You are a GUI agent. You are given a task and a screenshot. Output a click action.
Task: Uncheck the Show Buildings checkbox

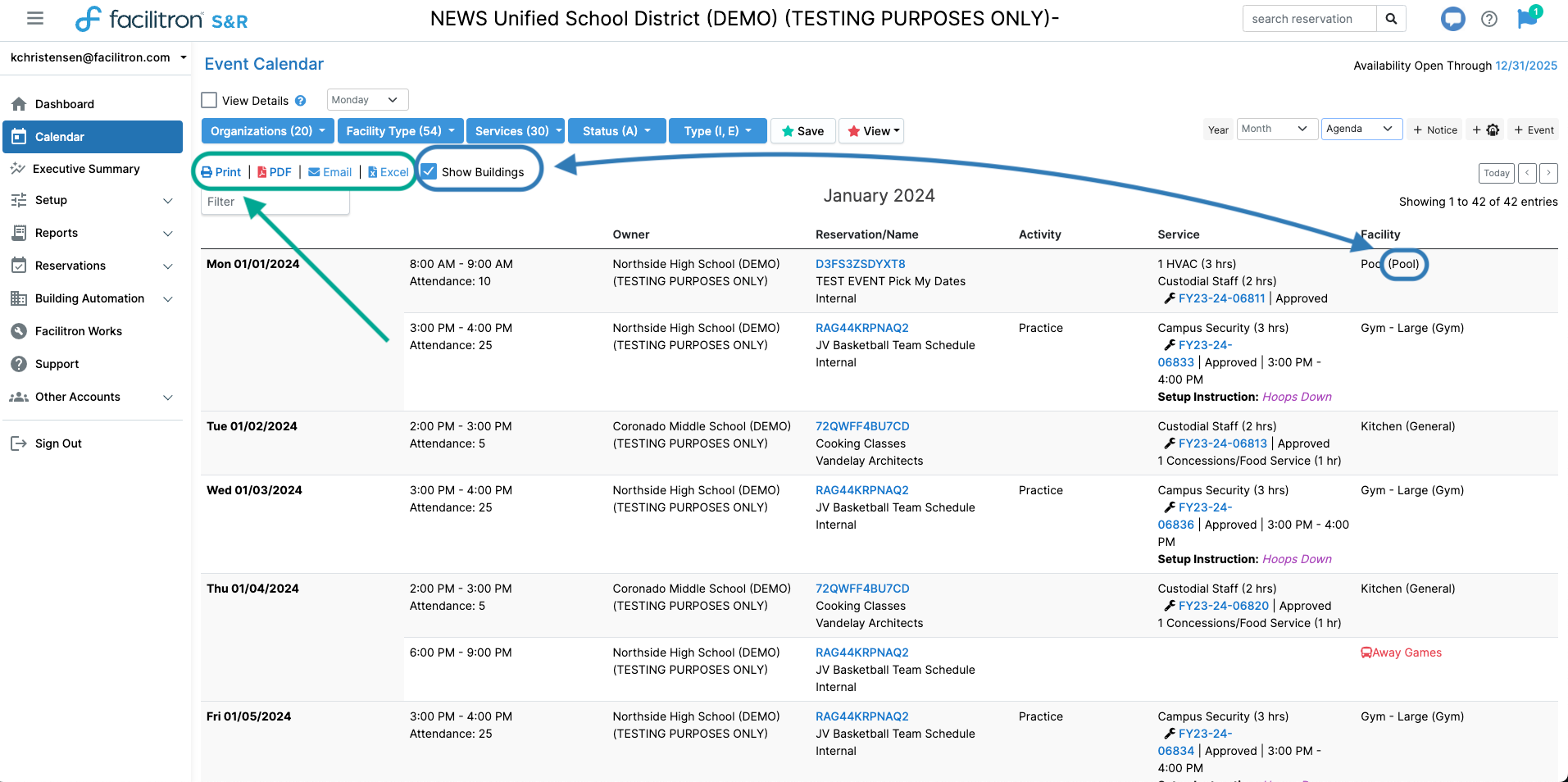pyautogui.click(x=429, y=171)
